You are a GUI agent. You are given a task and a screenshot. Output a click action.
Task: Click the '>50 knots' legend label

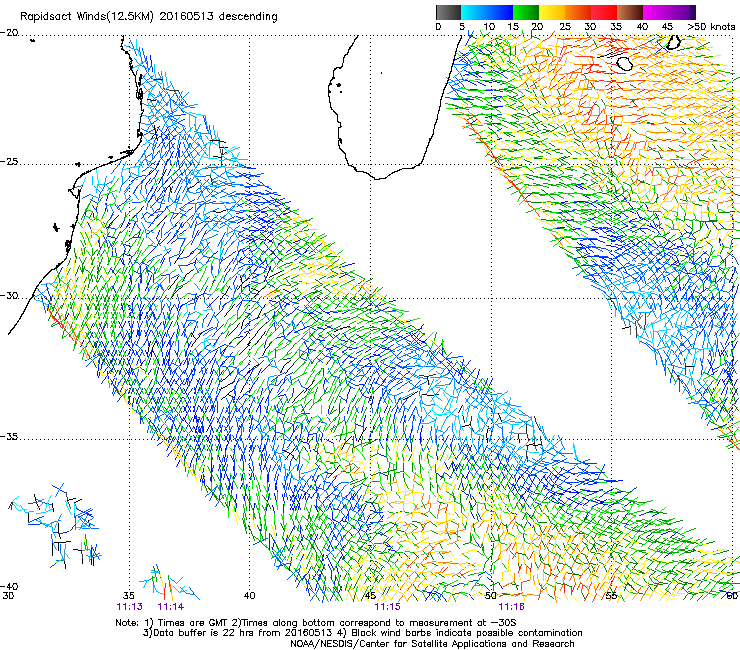point(711,27)
